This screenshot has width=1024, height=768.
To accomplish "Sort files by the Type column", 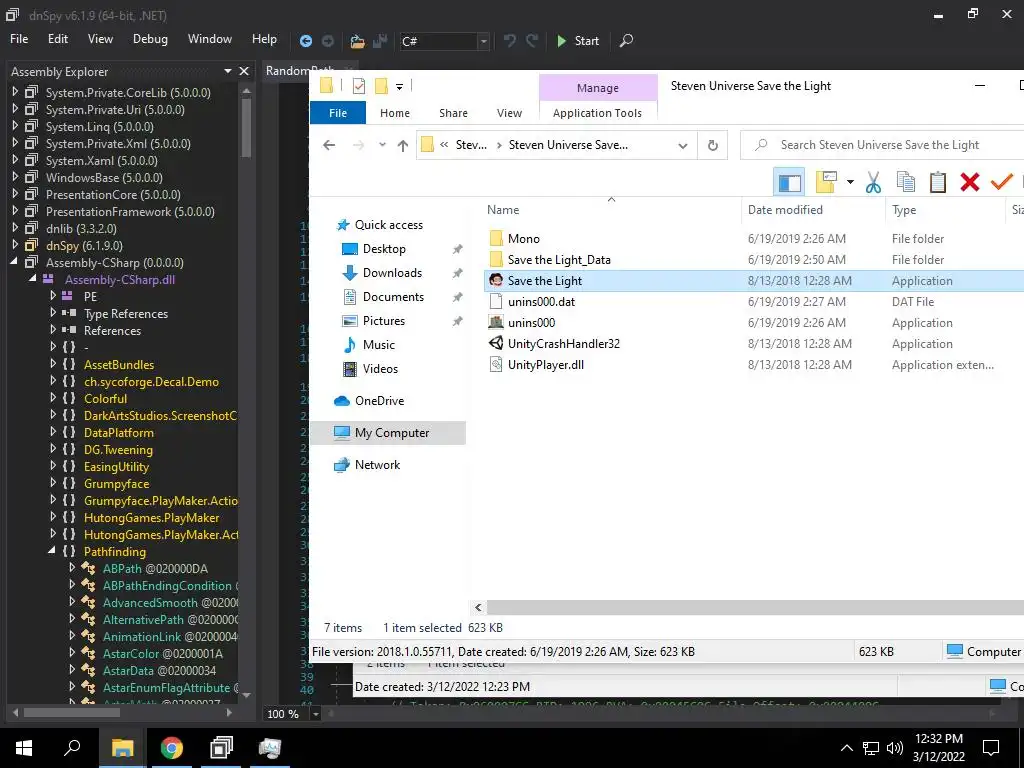I will [x=904, y=210].
